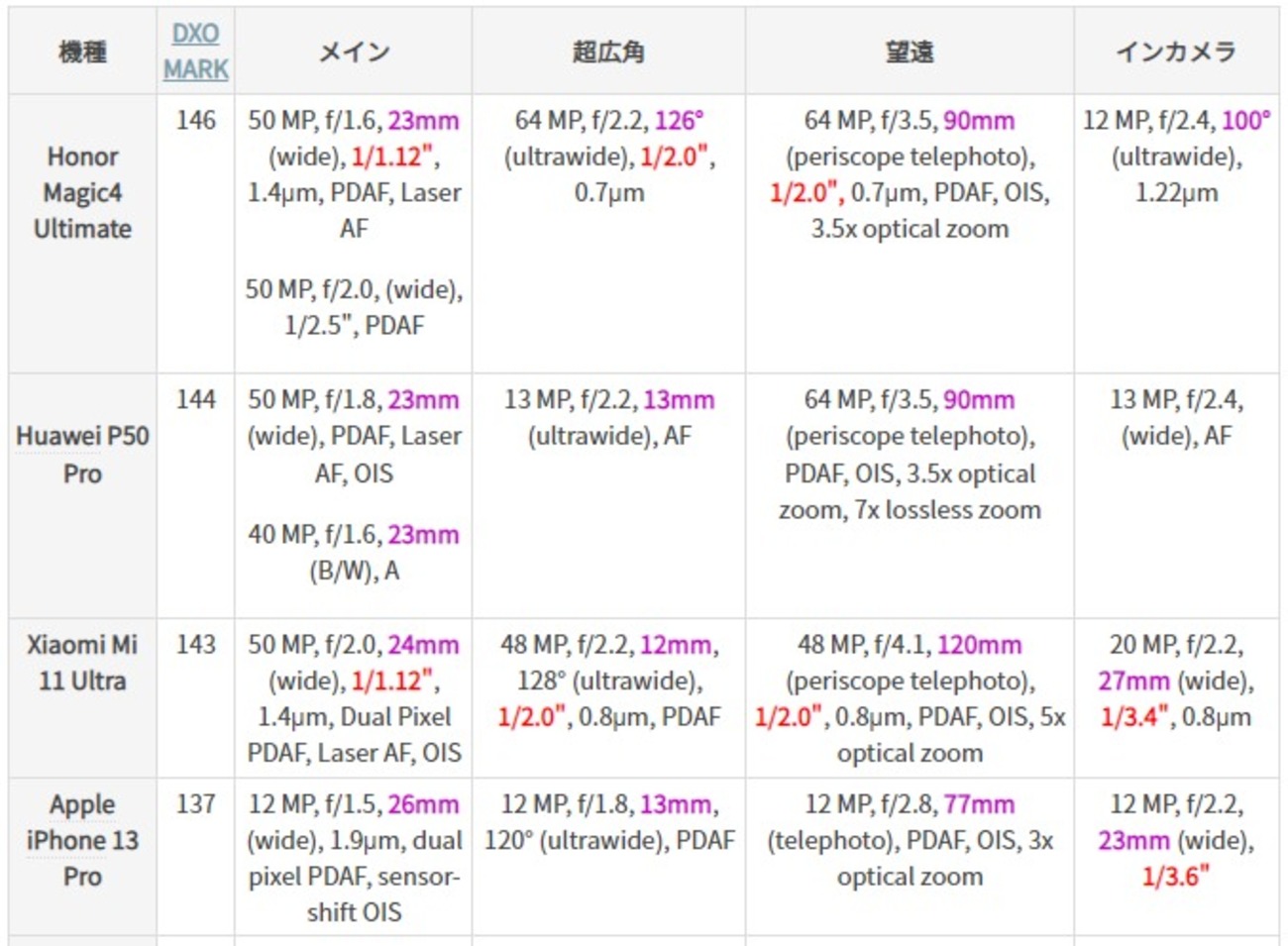Select Huawei's 13 MP f/2.4 front camera cell
Image resolution: width=1288 pixels, height=946 pixels.
click(x=1176, y=417)
